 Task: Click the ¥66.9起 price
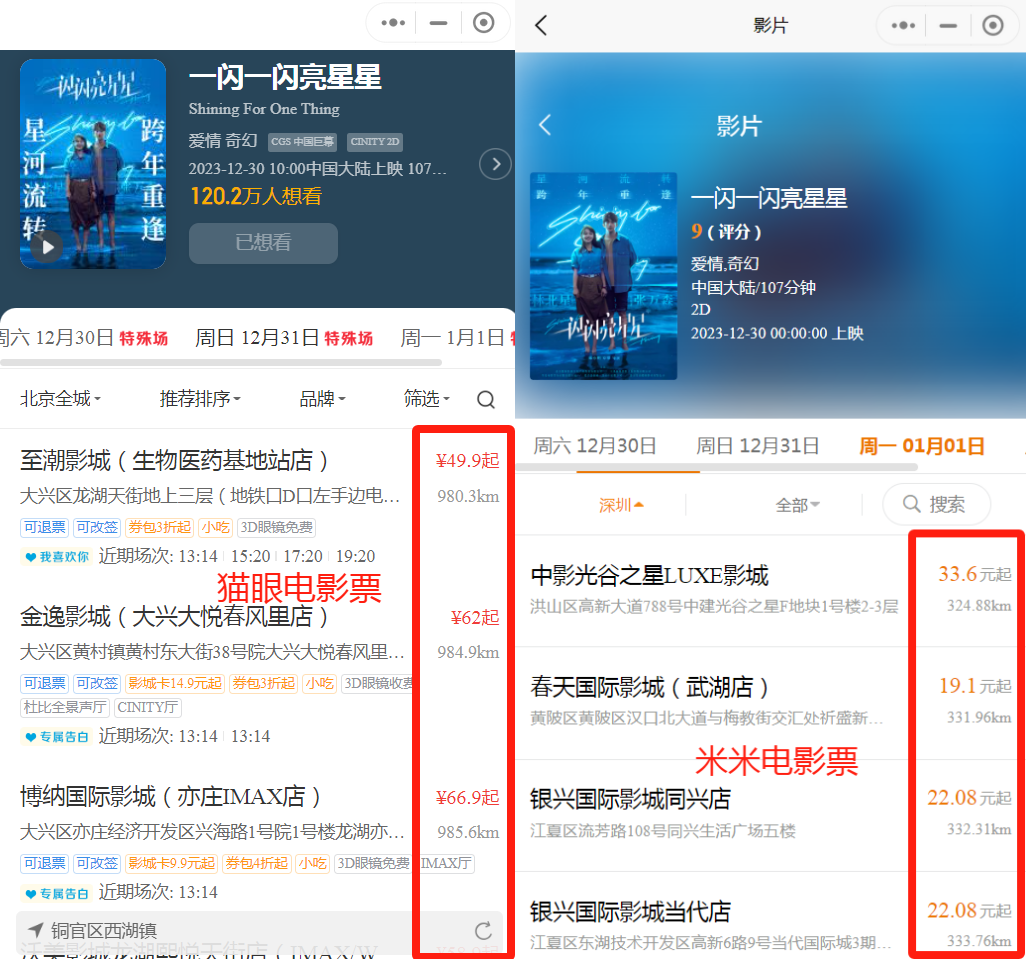coord(467,797)
